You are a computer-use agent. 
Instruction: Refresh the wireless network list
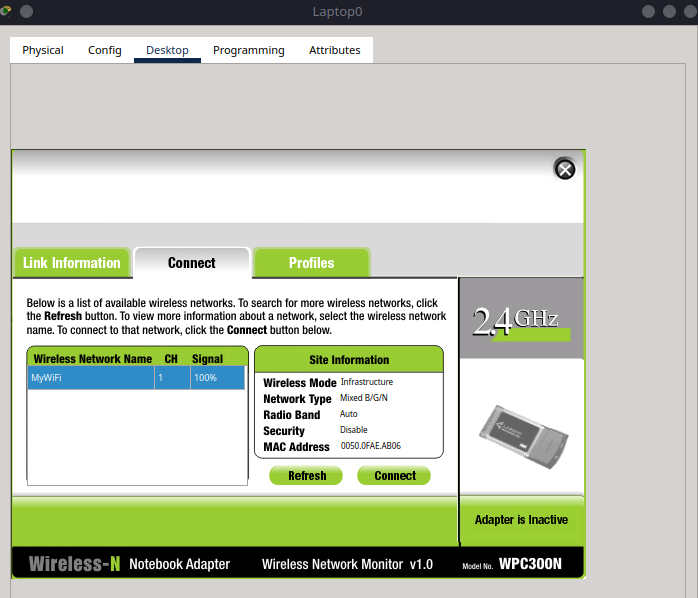tap(306, 476)
